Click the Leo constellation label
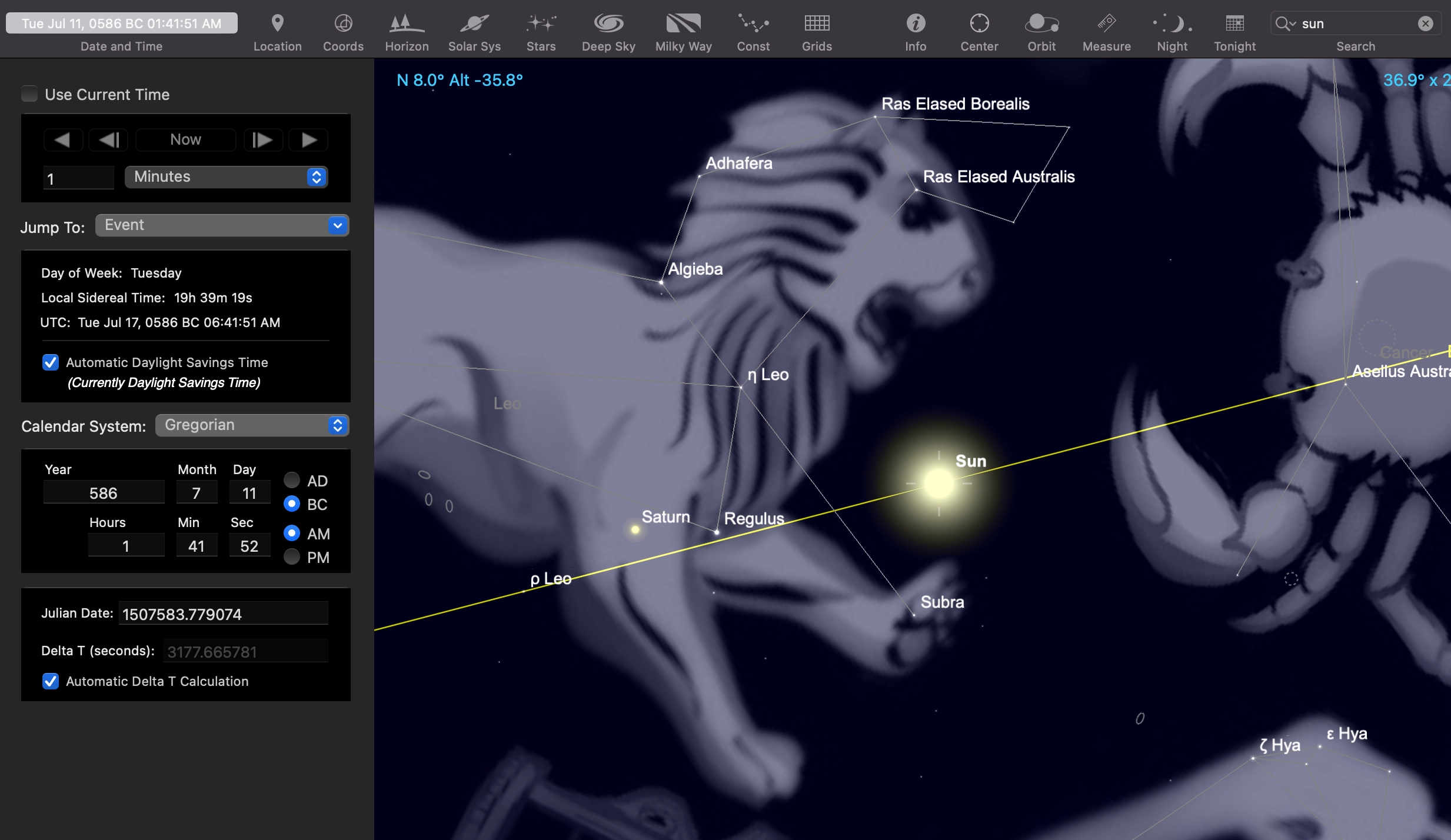1451x840 pixels. click(507, 404)
